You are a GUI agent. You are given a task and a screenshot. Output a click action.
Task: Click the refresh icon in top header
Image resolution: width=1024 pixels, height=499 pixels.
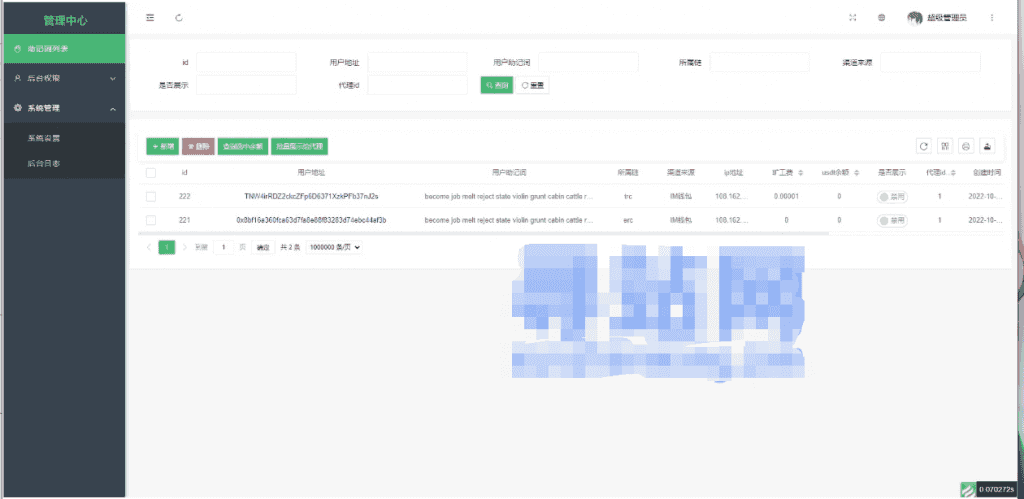[179, 18]
